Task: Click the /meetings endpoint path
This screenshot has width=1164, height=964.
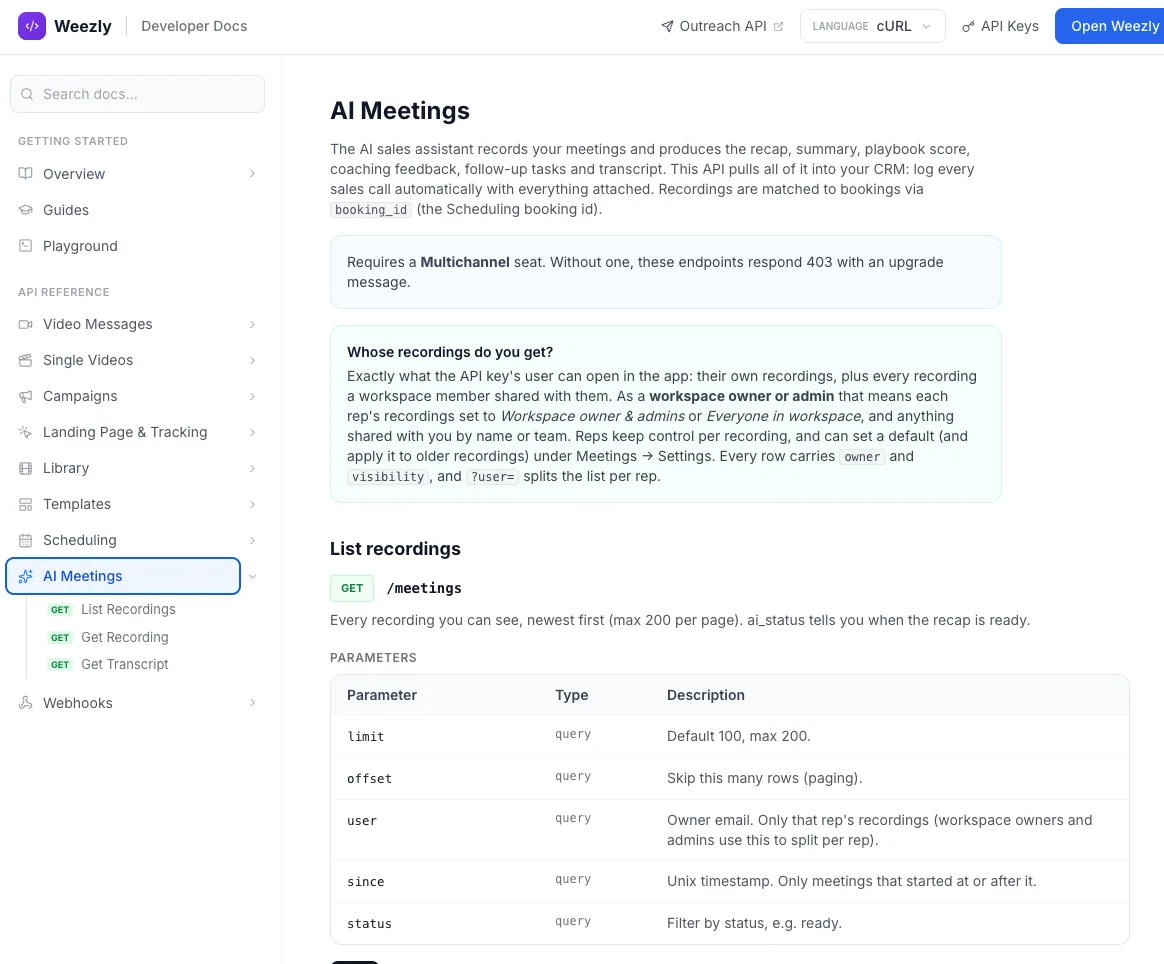Action: coord(424,588)
